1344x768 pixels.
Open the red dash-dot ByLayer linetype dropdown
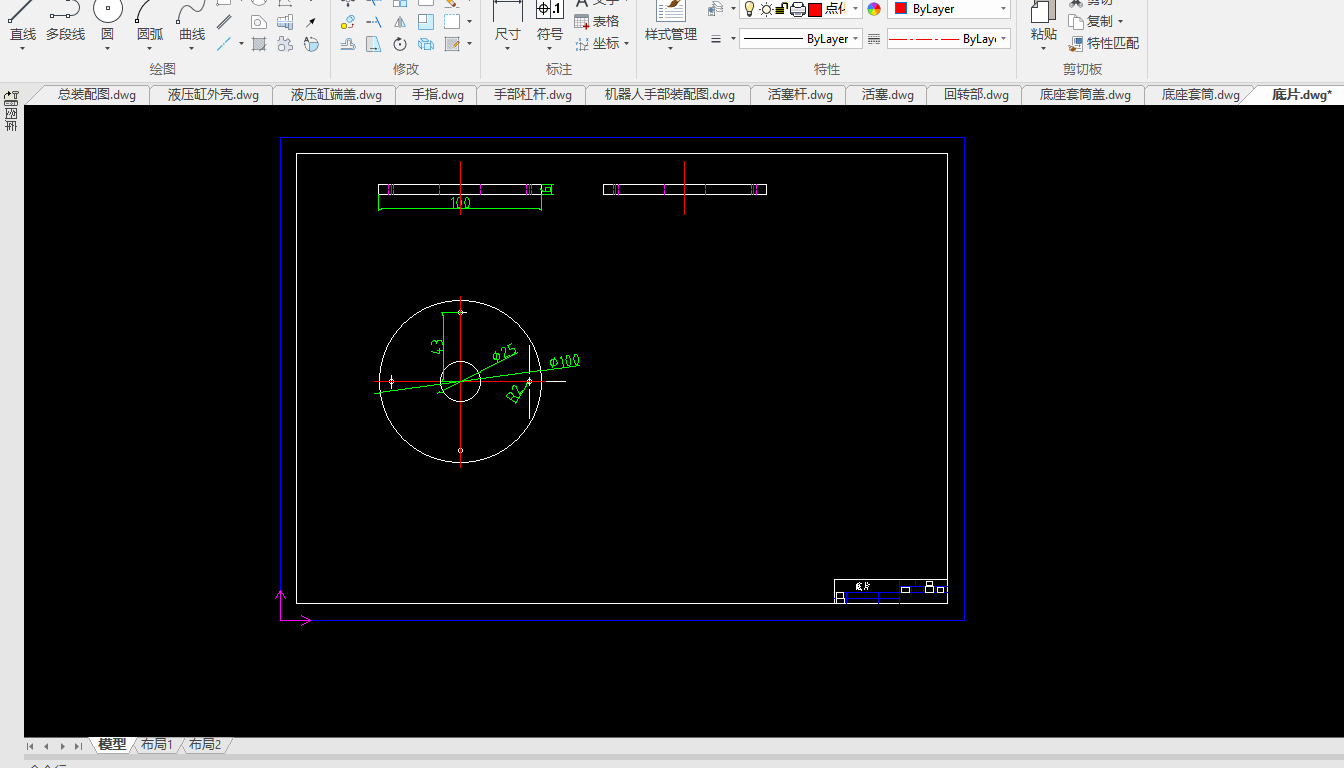coord(1003,39)
